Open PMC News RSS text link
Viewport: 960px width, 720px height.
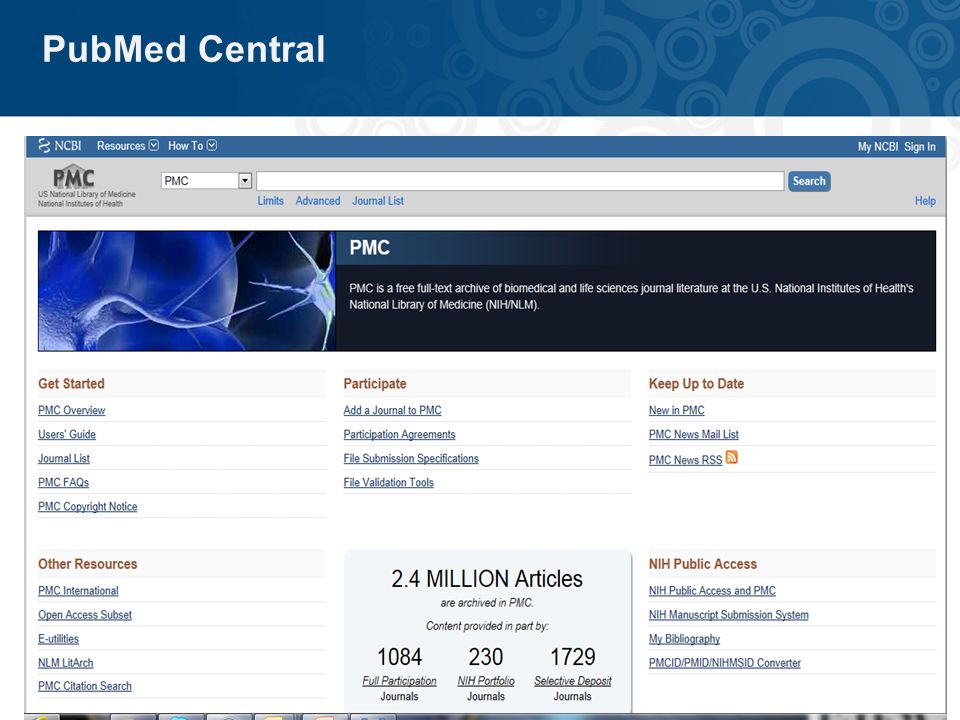pos(686,460)
